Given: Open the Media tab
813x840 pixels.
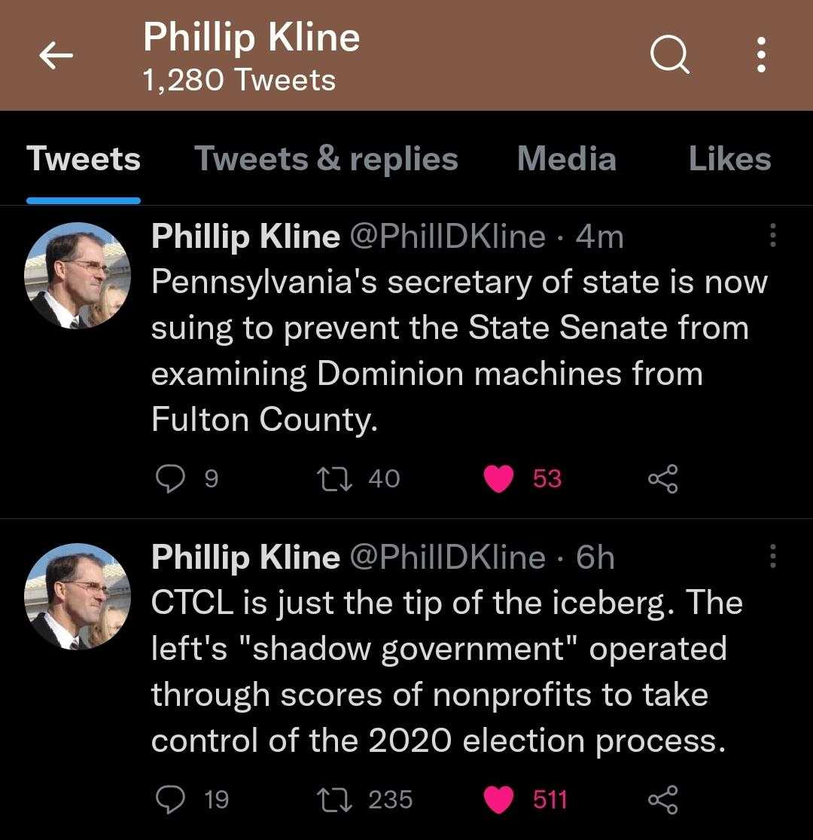Looking at the screenshot, I should (x=567, y=159).
